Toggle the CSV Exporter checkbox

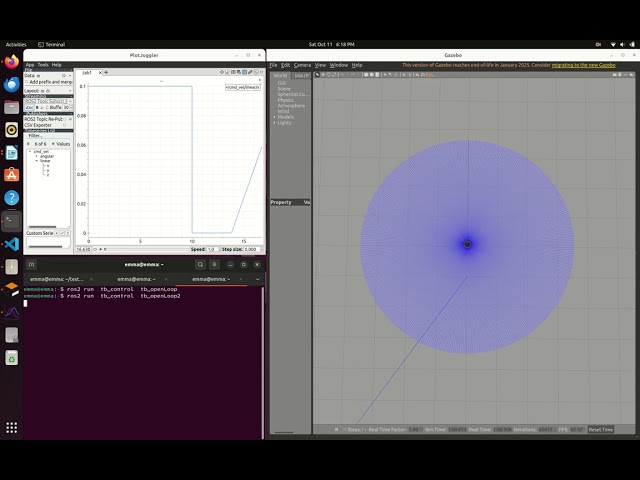(x=64, y=125)
